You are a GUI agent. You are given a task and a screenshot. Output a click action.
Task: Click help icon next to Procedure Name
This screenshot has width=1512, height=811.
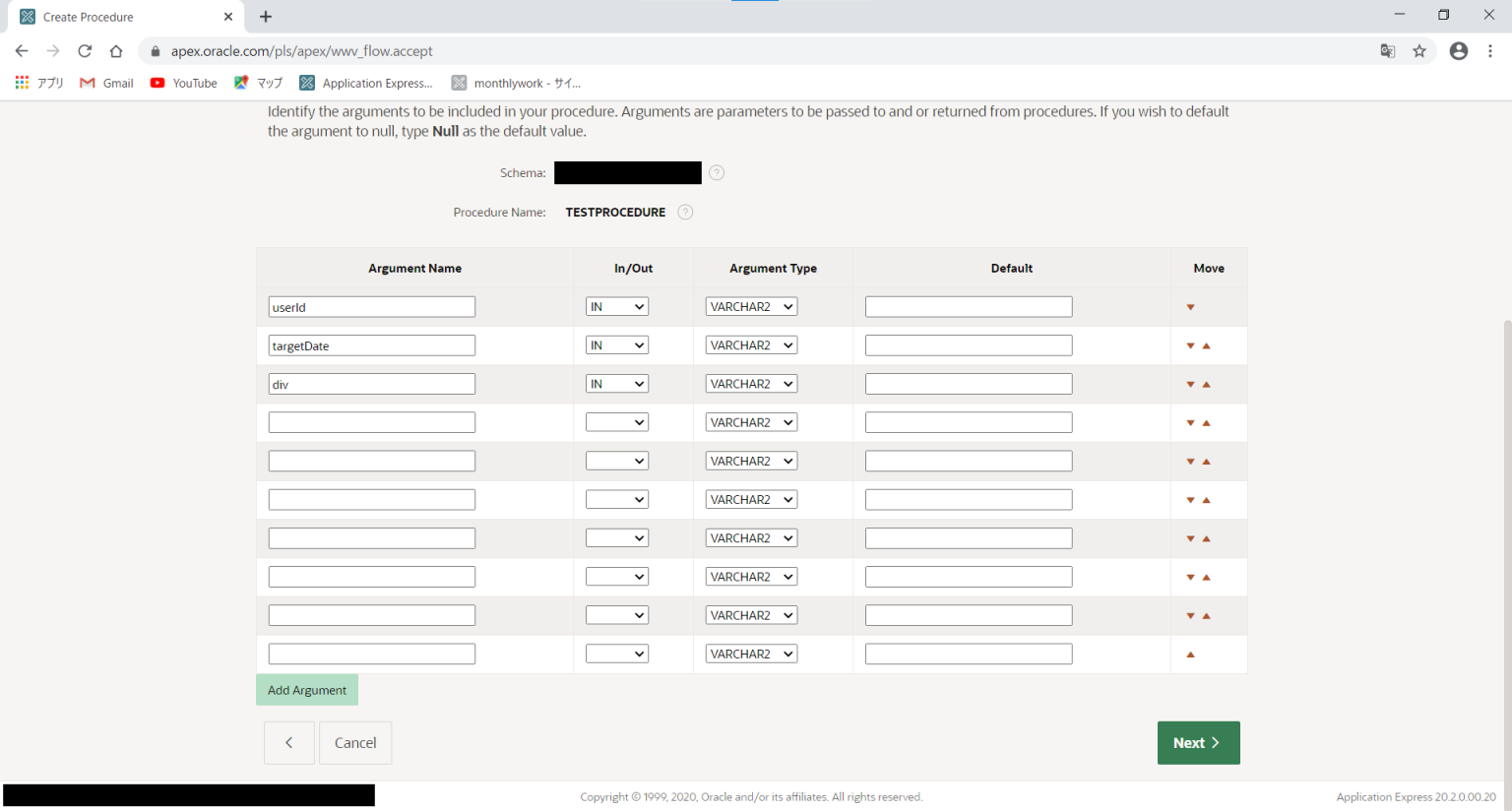(x=685, y=213)
